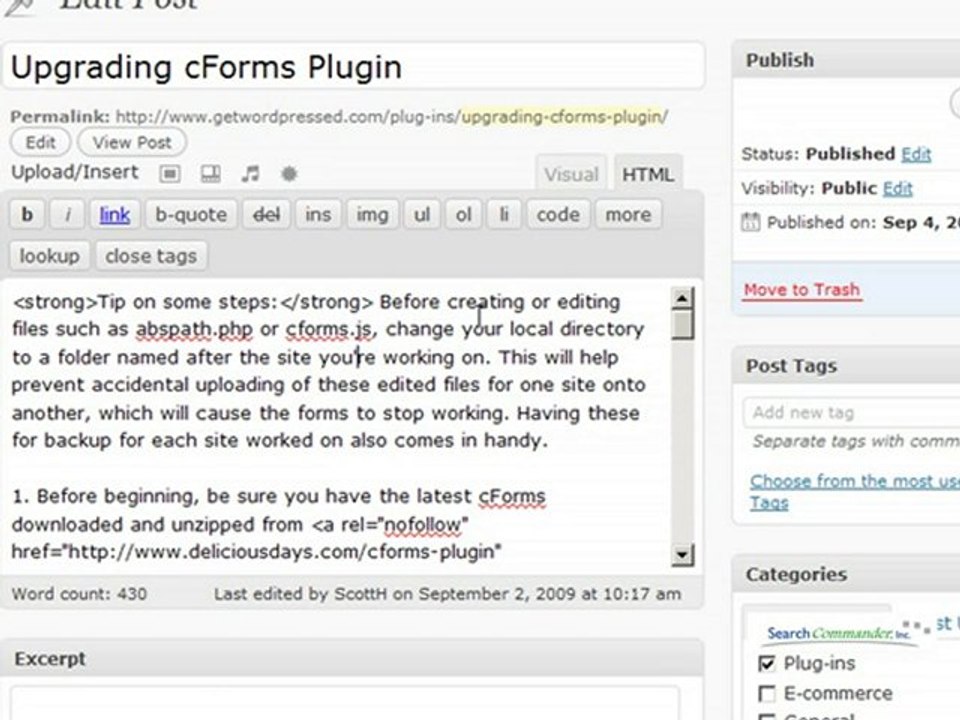The height and width of the screenshot is (720, 960).
Task: Click the Add an Image upload icon
Action: (170, 174)
